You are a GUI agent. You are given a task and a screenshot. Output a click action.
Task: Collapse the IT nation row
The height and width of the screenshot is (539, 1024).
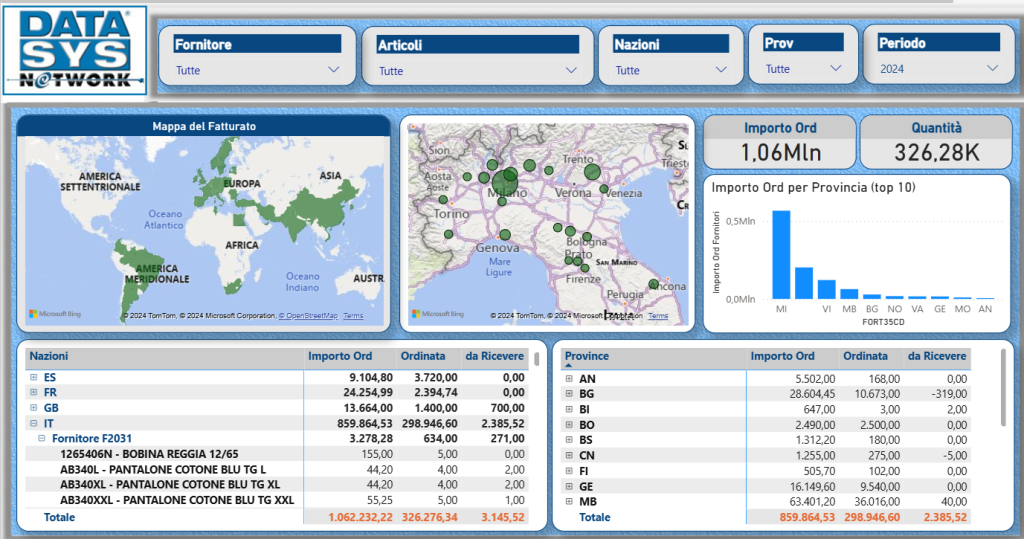(34, 423)
